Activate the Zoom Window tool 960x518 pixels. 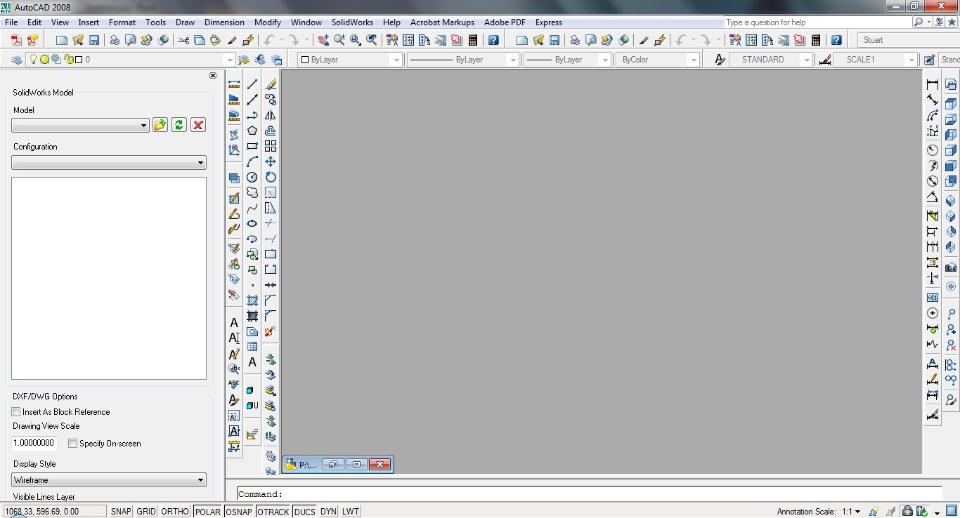(x=355, y=40)
